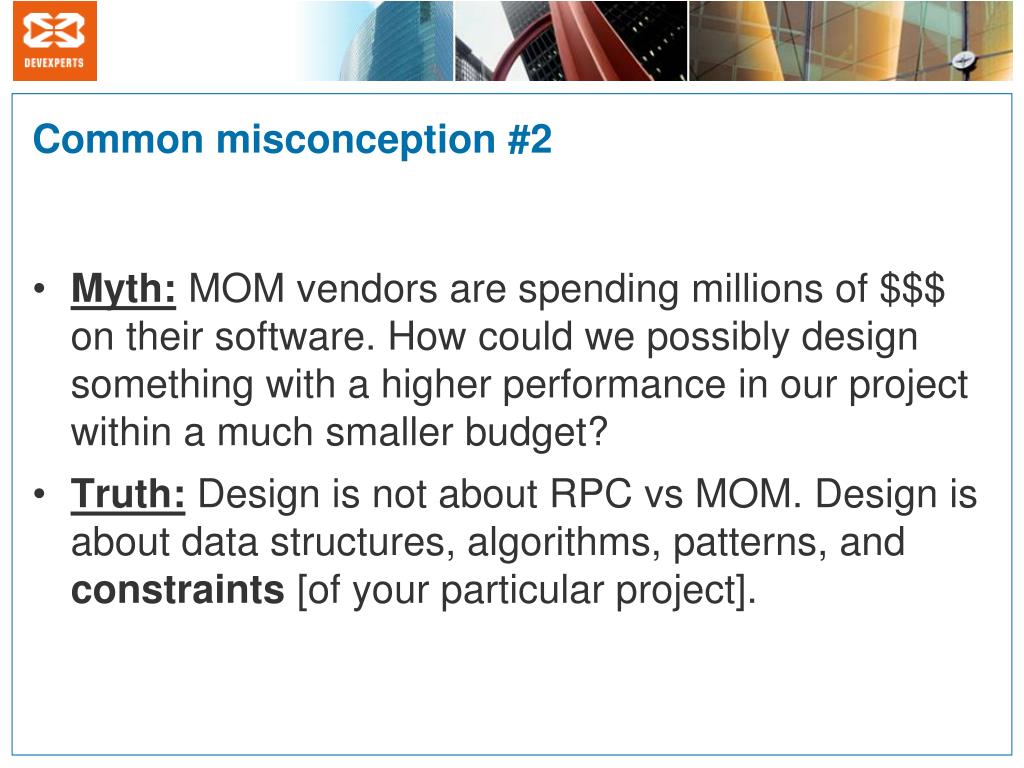Click the red arch sculpture banner image
Viewport: 1024px width, 768px height.
pyautogui.click(x=571, y=40)
